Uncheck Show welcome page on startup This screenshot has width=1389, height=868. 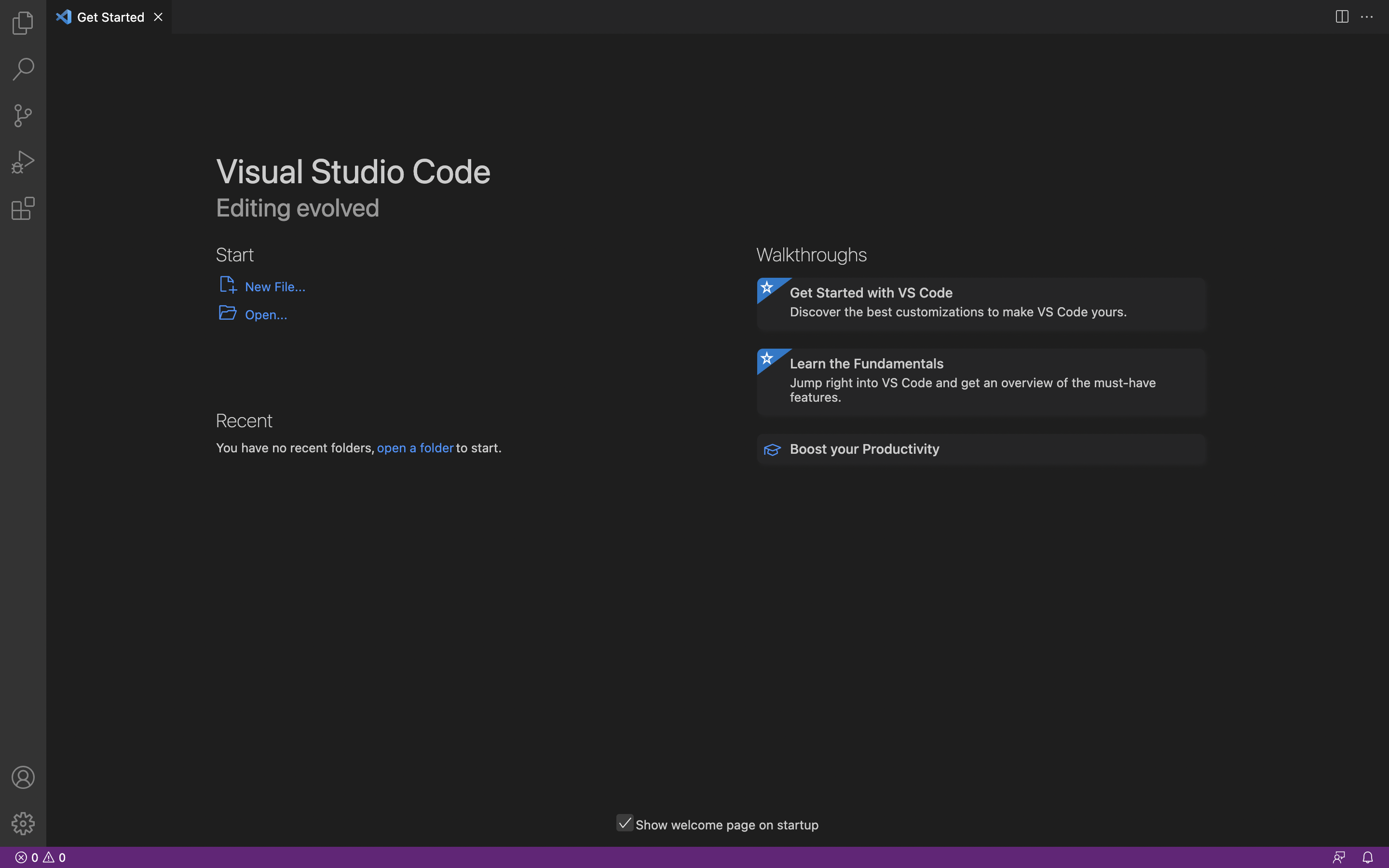[x=625, y=823]
